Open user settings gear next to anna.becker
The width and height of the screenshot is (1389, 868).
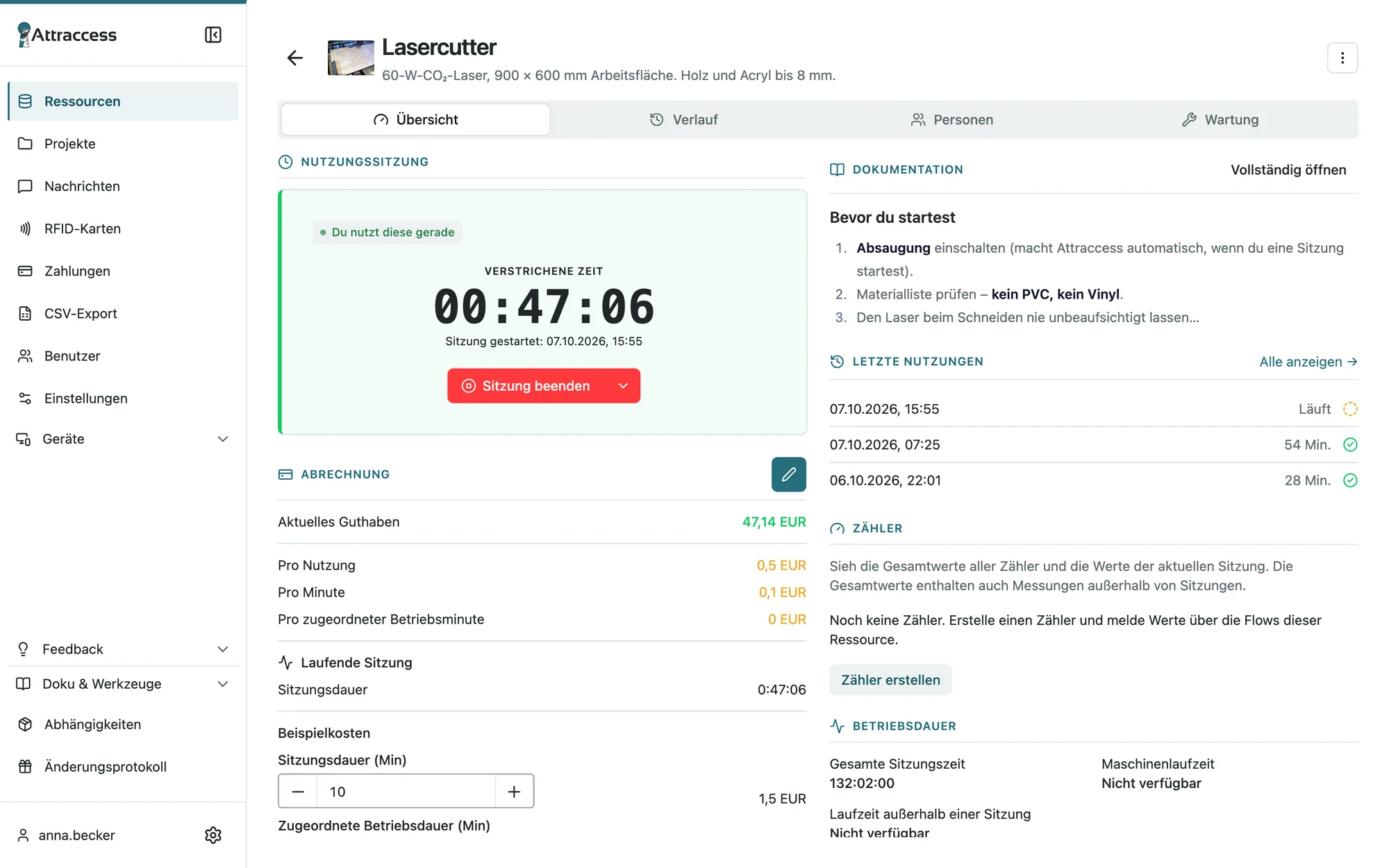point(213,835)
